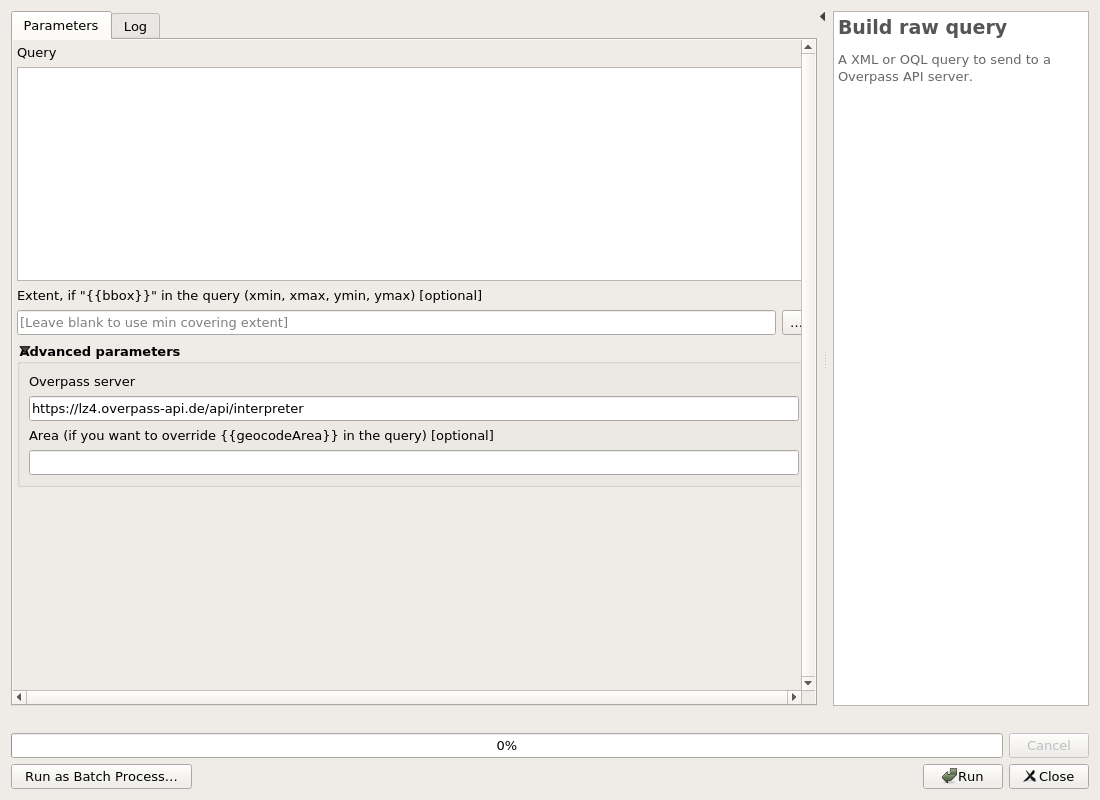
Task: Click inside the empty Query text area
Action: (410, 173)
